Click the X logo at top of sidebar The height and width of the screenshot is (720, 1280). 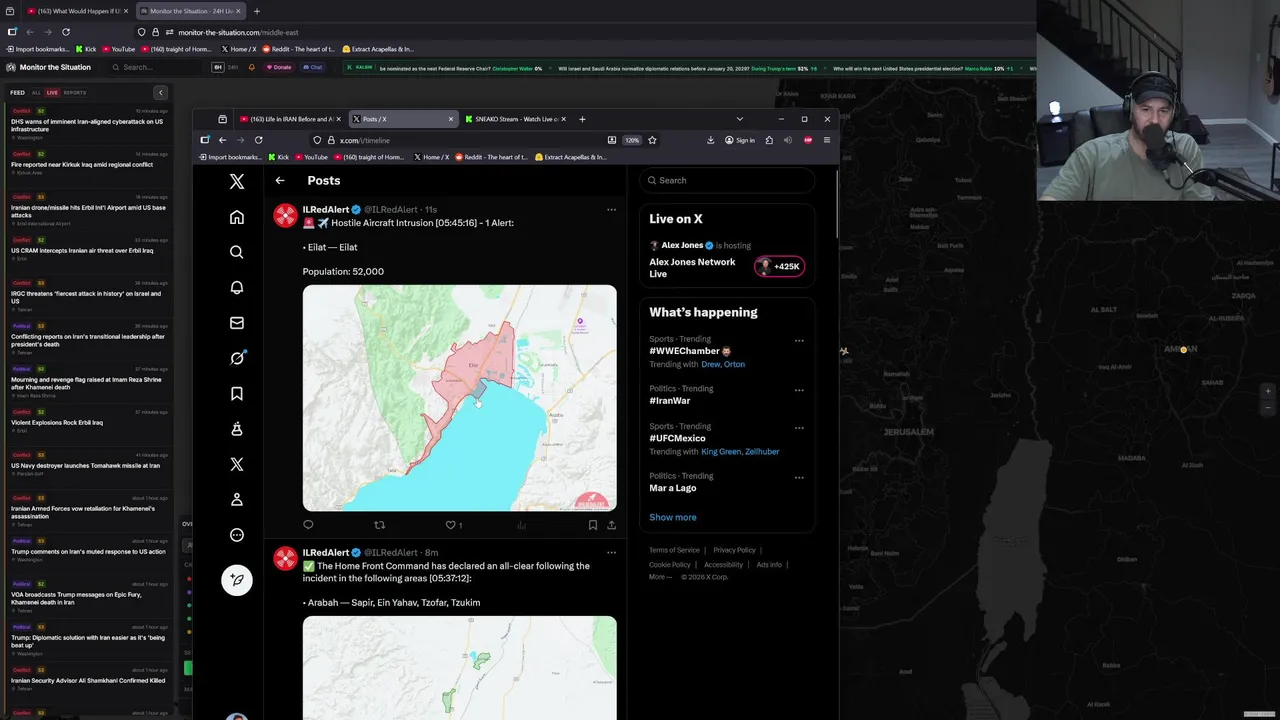237,181
